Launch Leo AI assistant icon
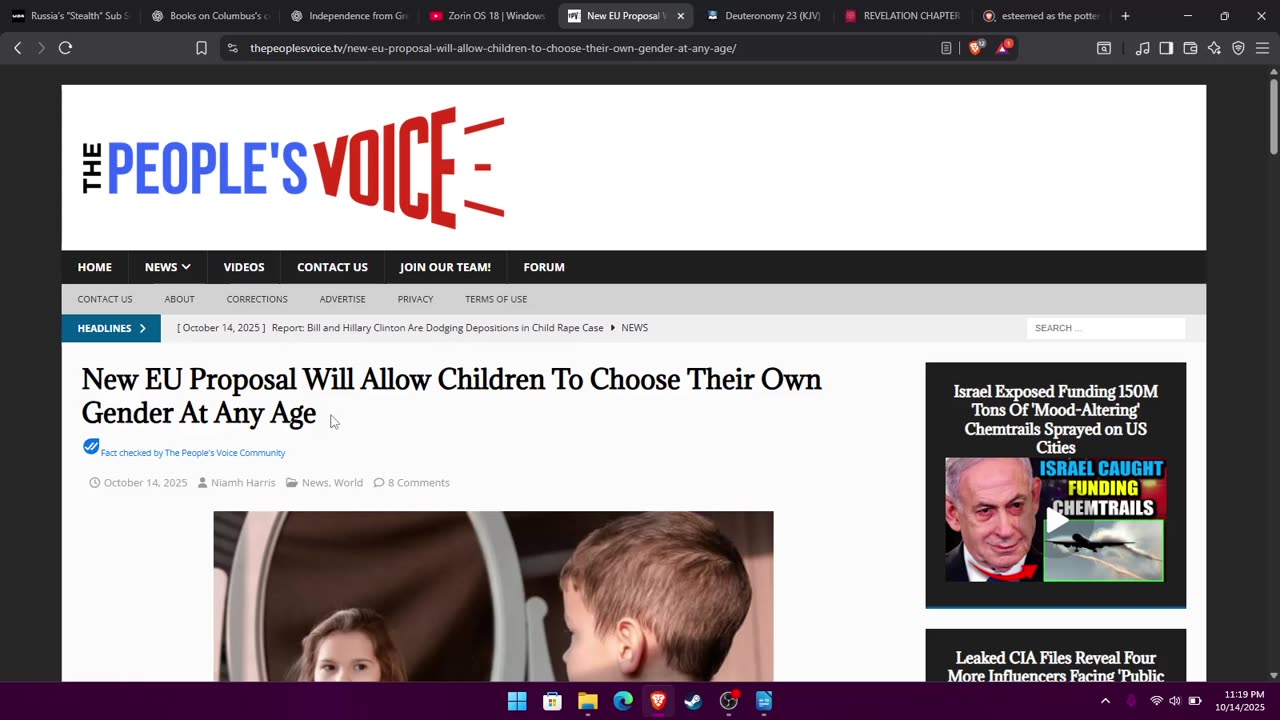This screenshot has width=1280, height=720. pyautogui.click(x=1214, y=48)
